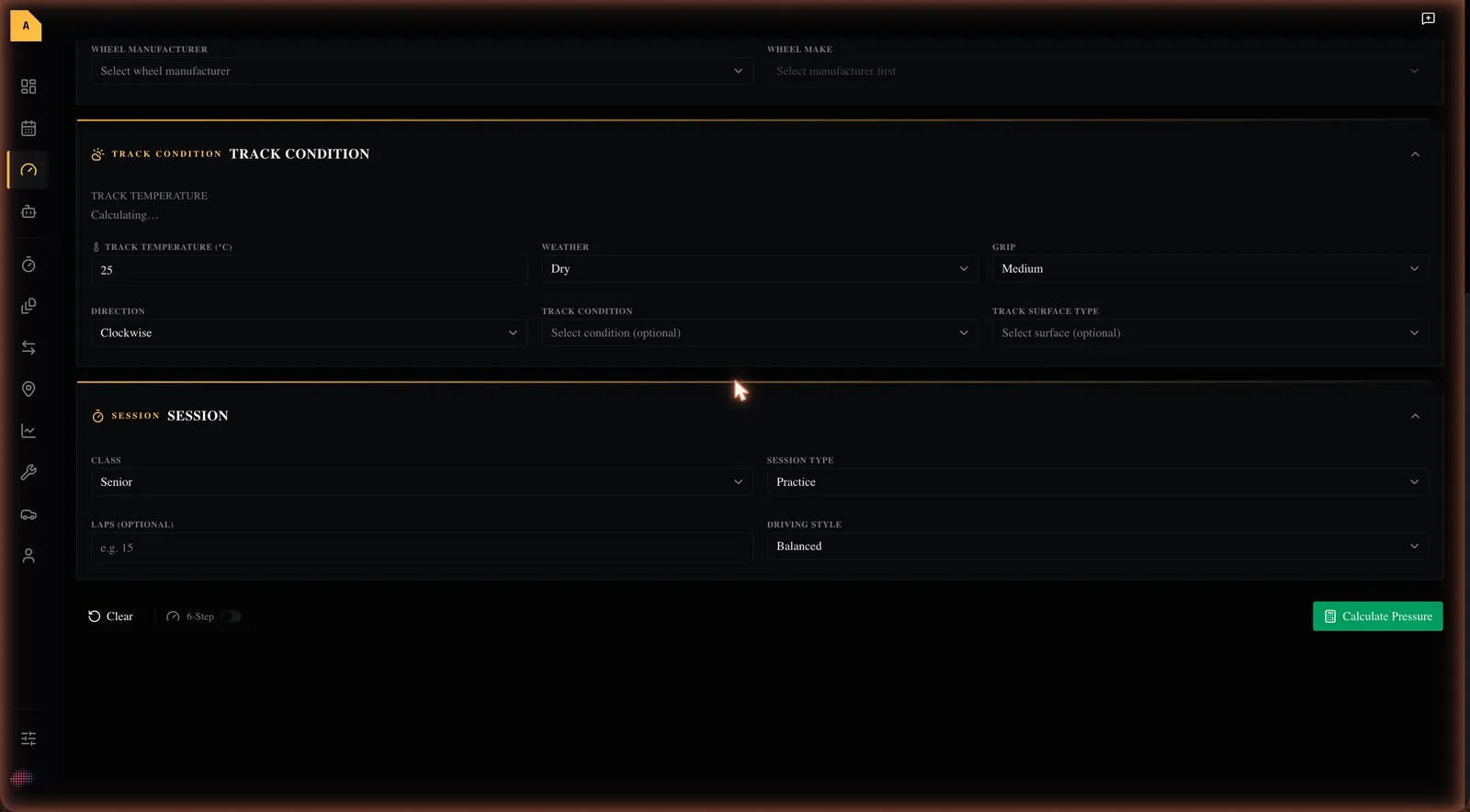Click the Laps optional input field
This screenshot has width=1470, height=812.
[422, 548]
